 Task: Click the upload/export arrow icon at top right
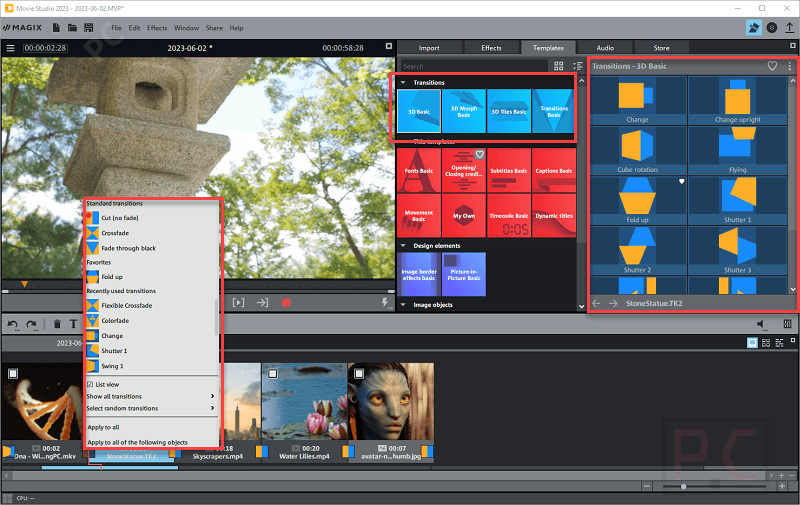(x=789, y=28)
